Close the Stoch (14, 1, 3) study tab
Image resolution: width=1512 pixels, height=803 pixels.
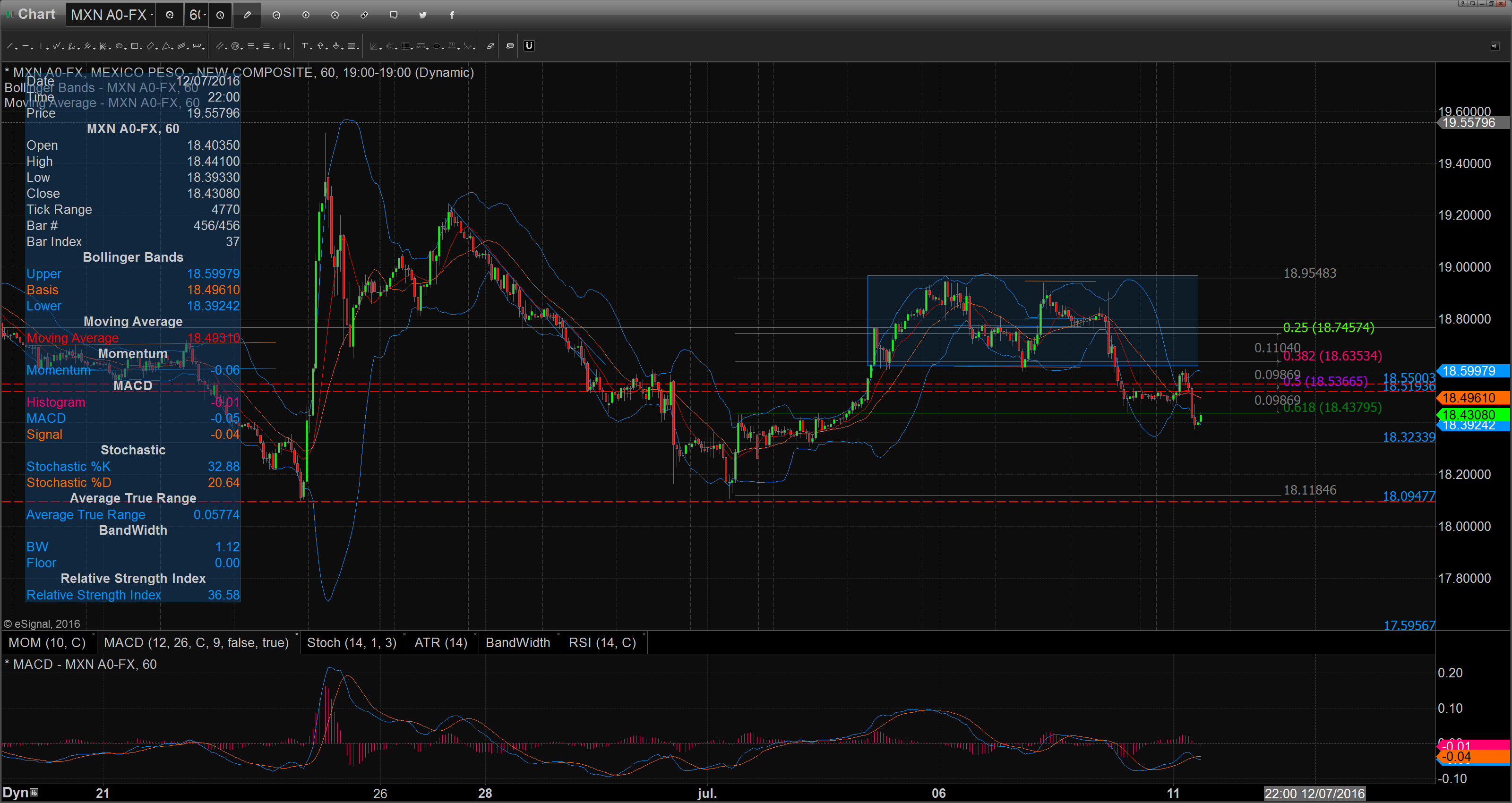click(404, 635)
